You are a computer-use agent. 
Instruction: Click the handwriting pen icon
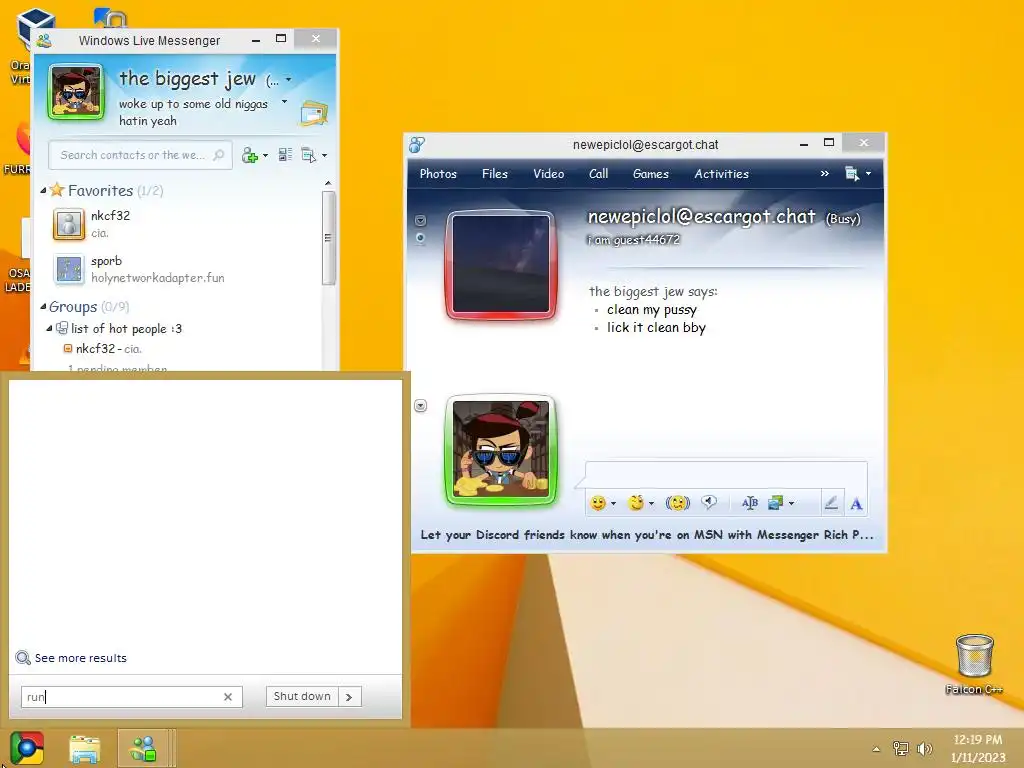(x=831, y=503)
